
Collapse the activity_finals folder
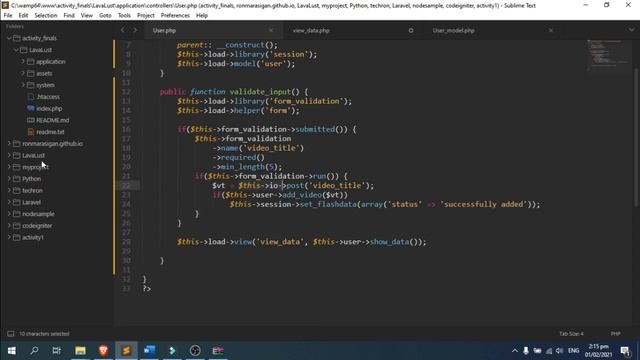[x=9, y=38]
